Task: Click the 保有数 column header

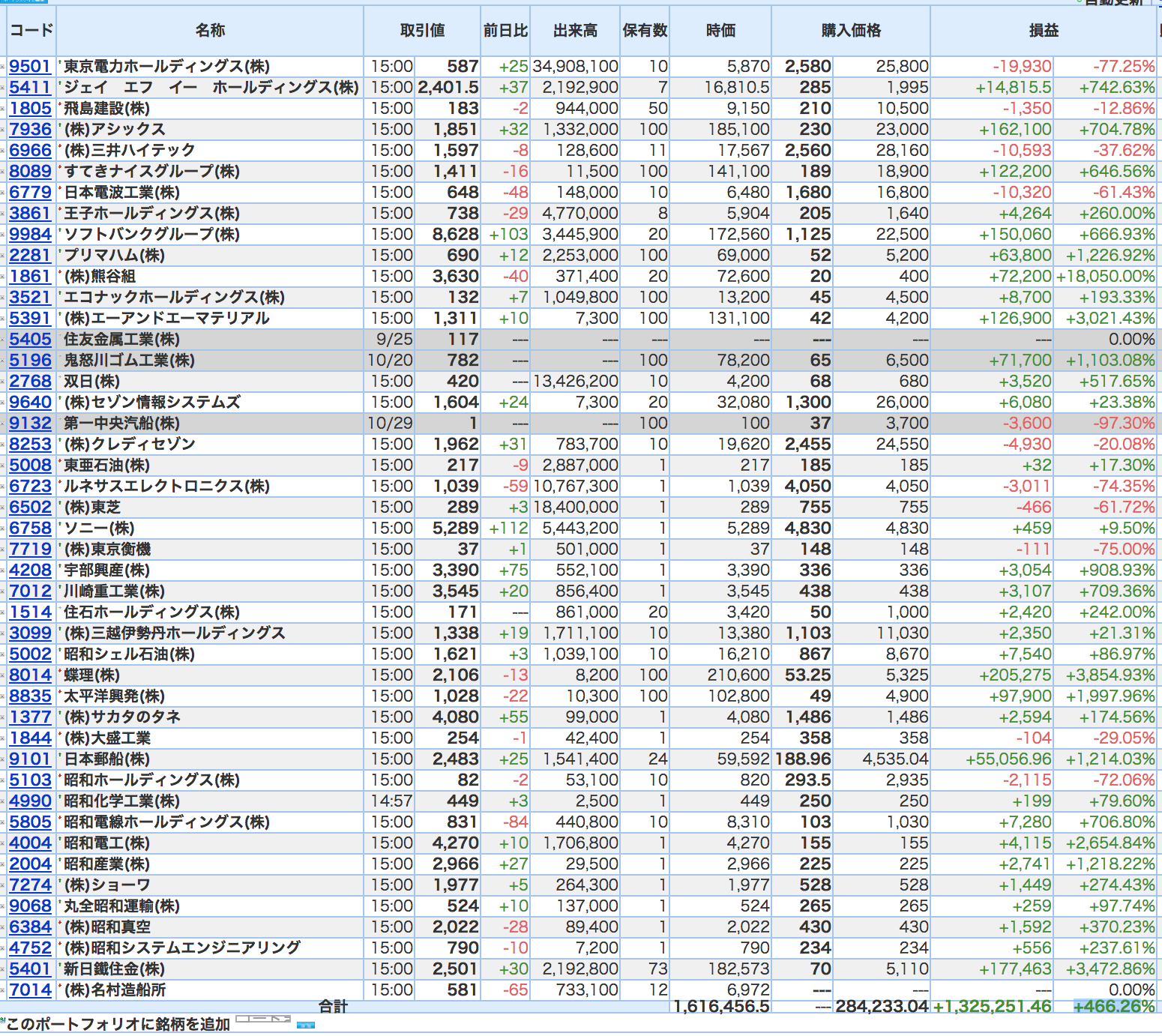Action: pyautogui.click(x=645, y=31)
